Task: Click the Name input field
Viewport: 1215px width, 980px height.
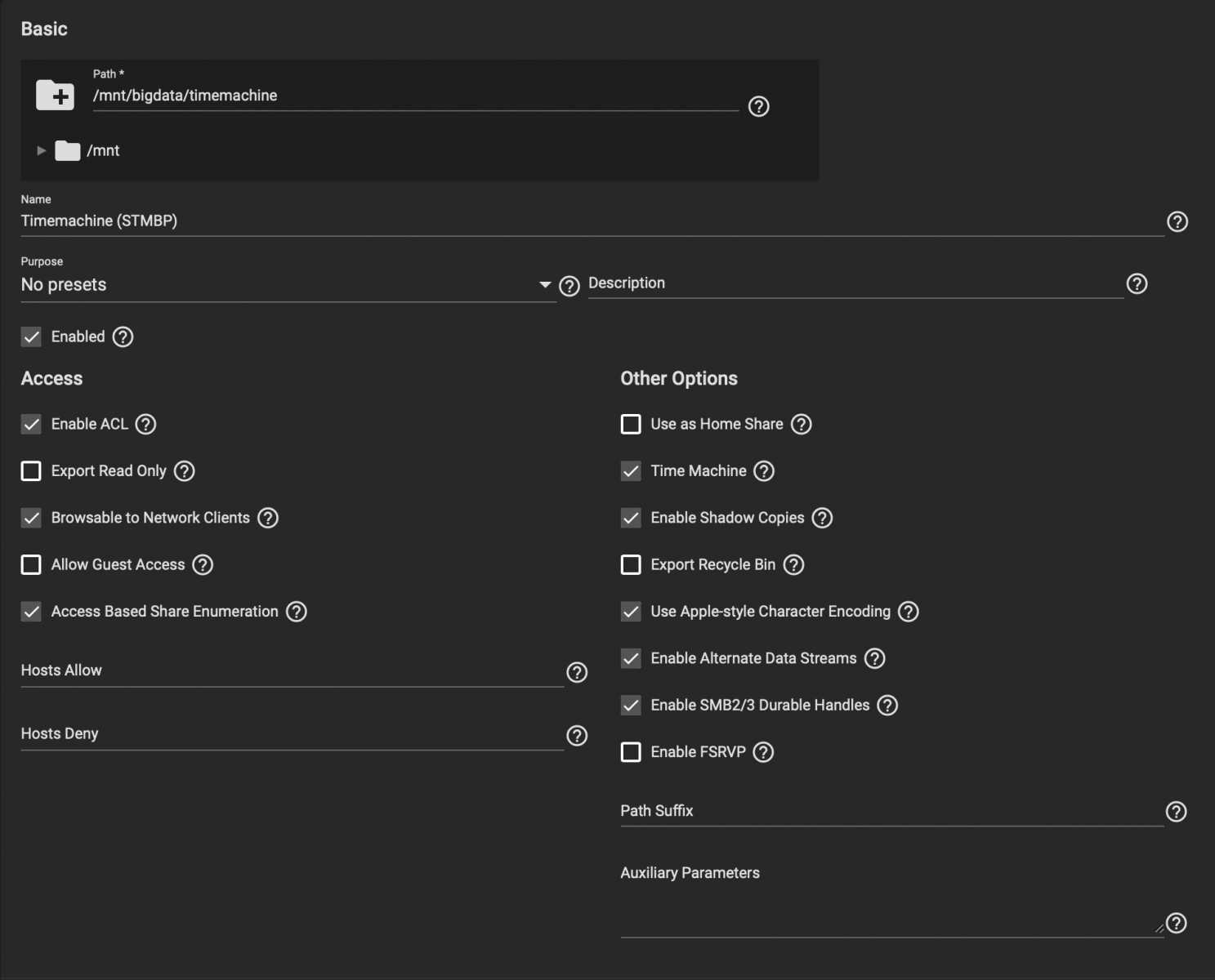Action: (588, 221)
